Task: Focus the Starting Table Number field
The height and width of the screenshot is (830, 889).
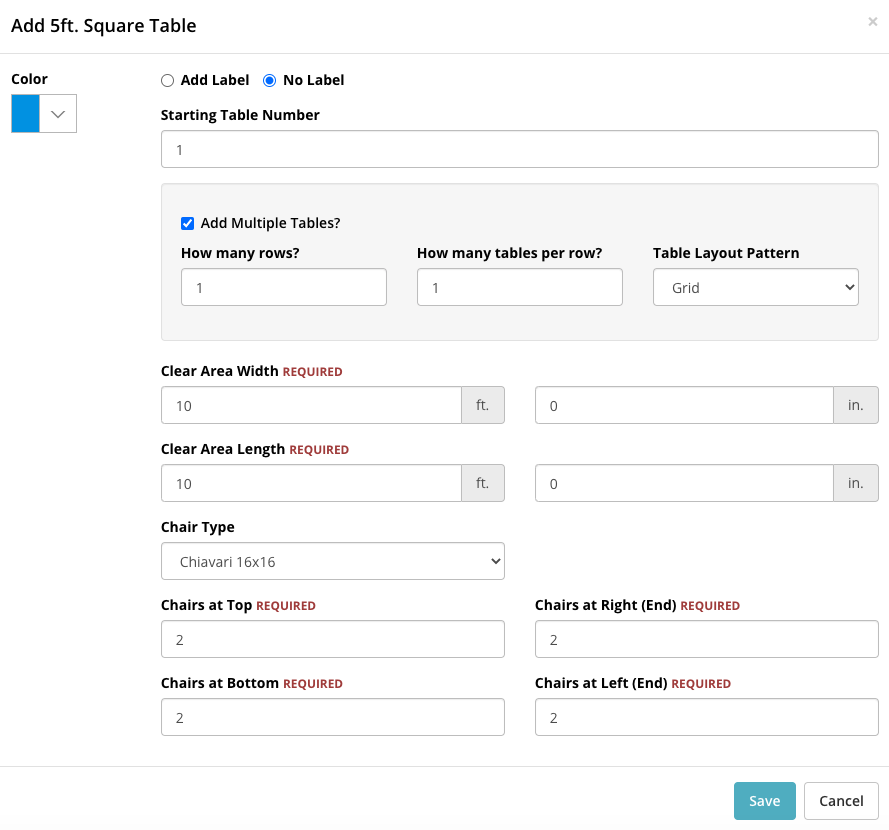Action: pyautogui.click(x=520, y=149)
